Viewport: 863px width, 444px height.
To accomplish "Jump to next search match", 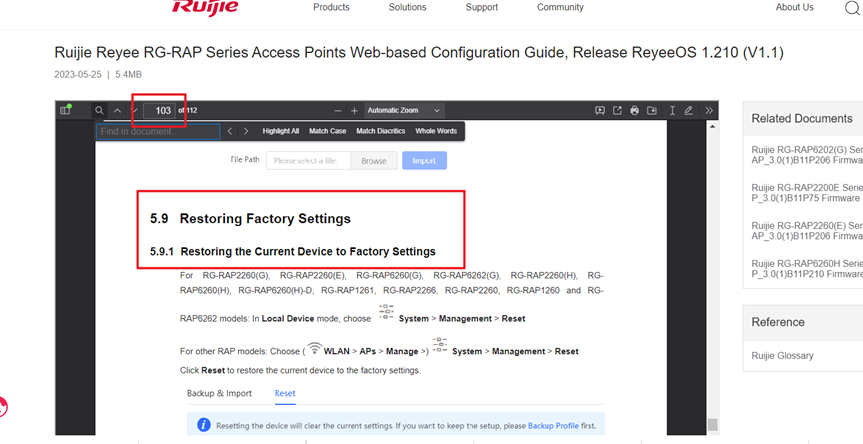I will pyautogui.click(x=246, y=131).
